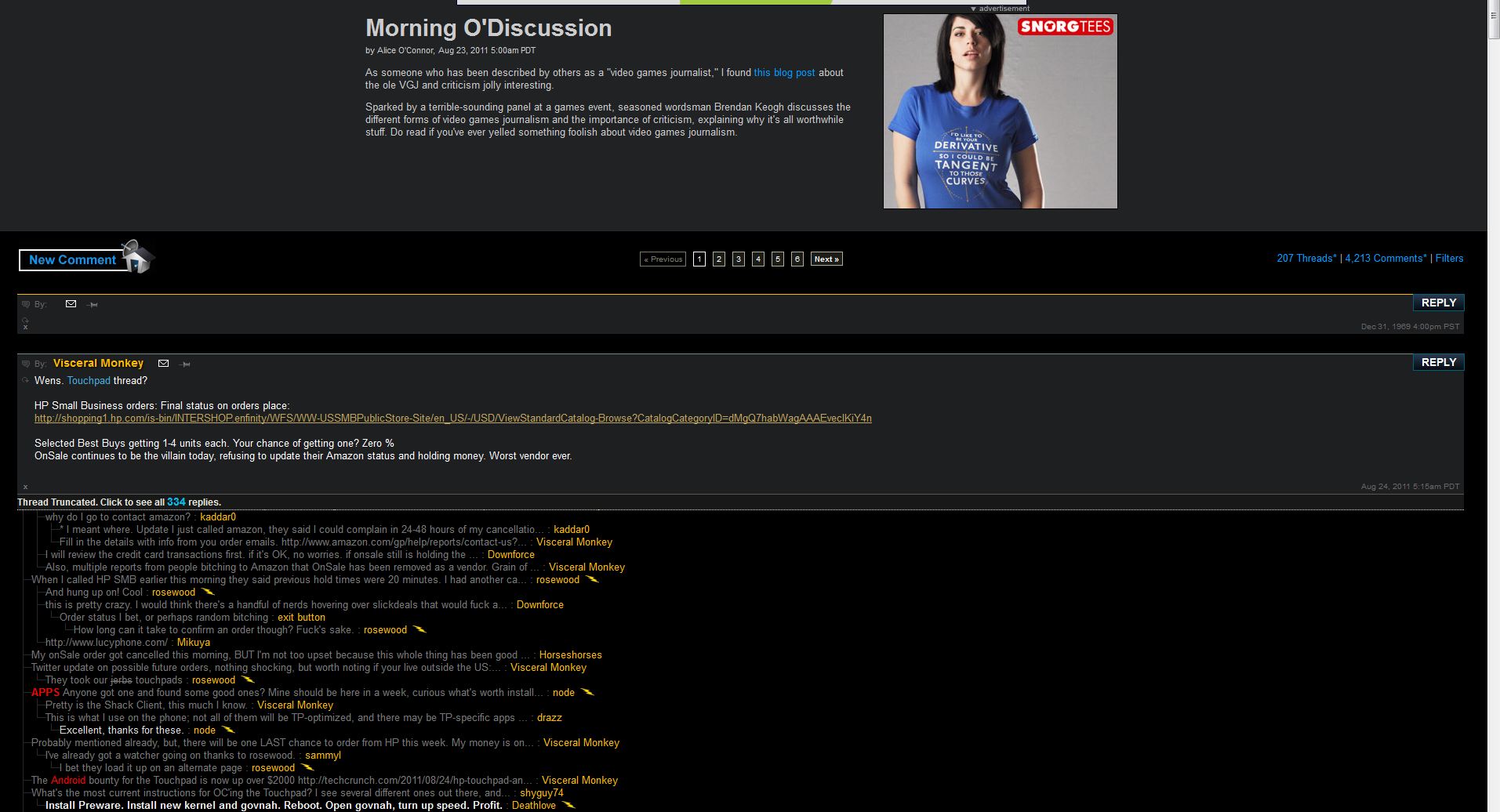Open reply 'Fill in the details with info from you order emails'
The height and width of the screenshot is (812, 1500).
pos(293,542)
